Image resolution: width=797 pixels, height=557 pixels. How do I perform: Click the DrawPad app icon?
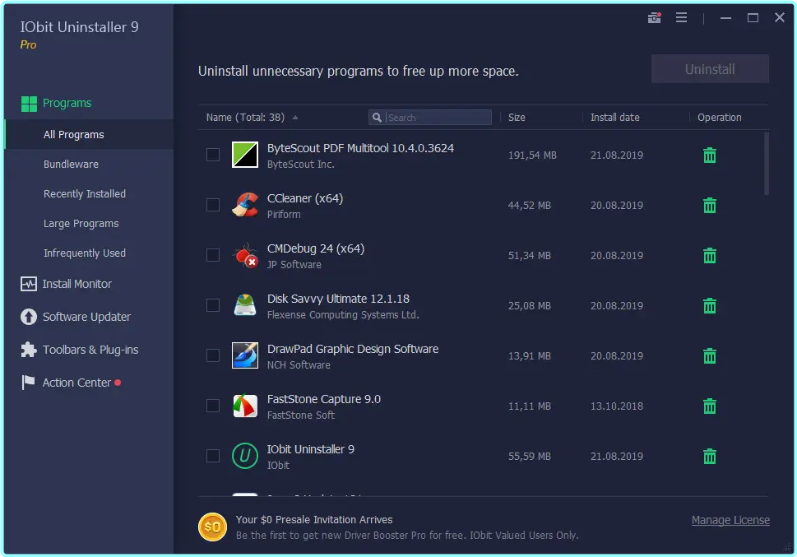[x=245, y=355]
